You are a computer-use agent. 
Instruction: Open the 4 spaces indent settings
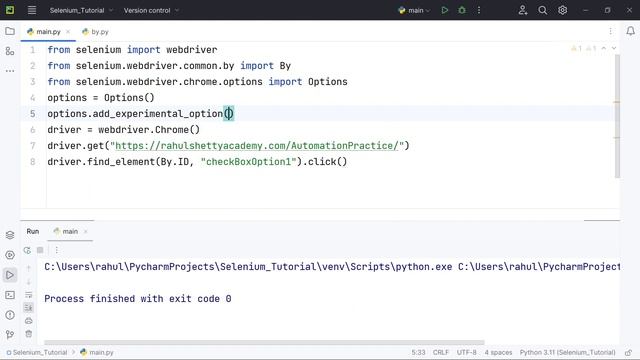pyautogui.click(x=498, y=353)
